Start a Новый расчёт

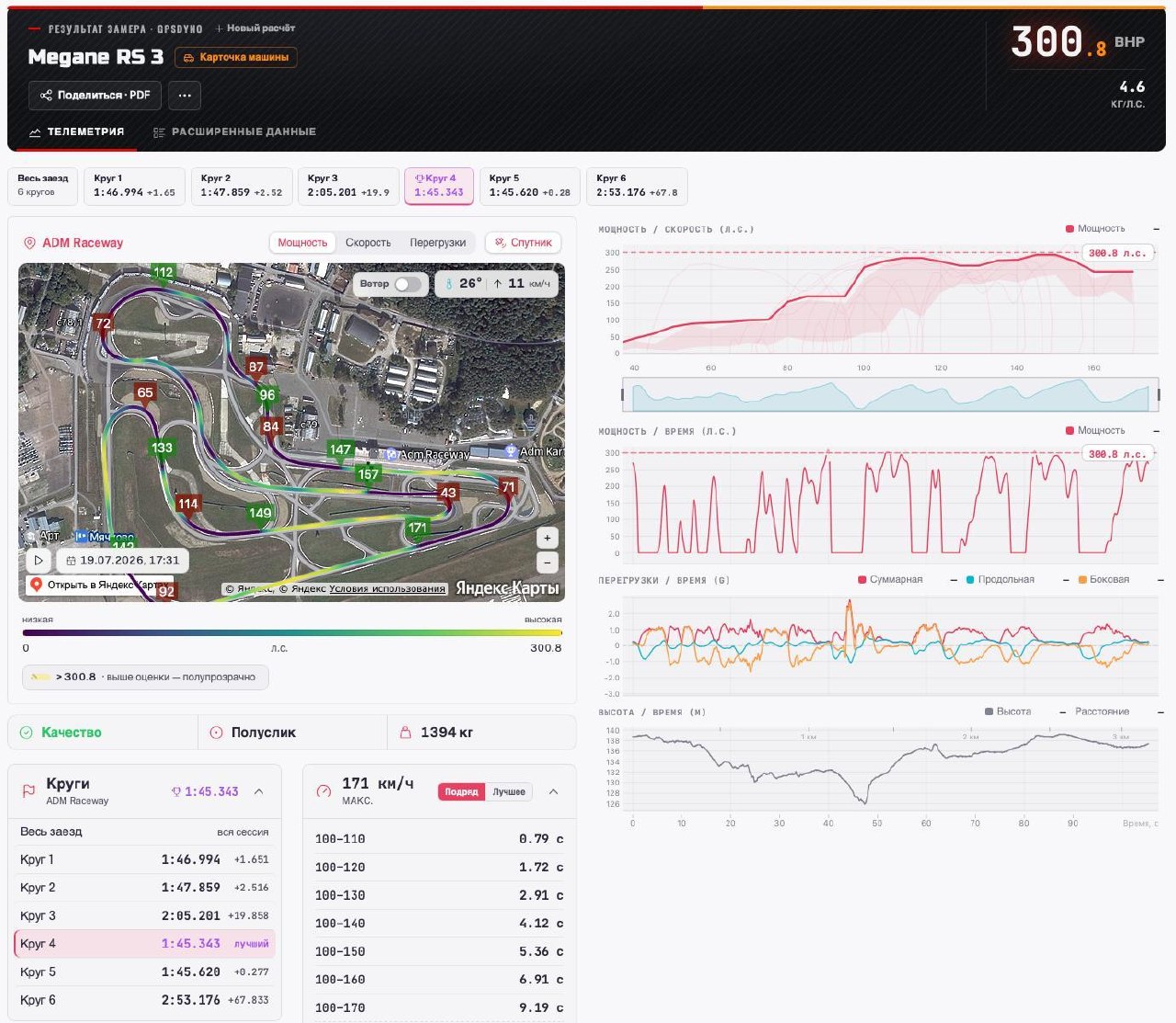[x=255, y=28]
